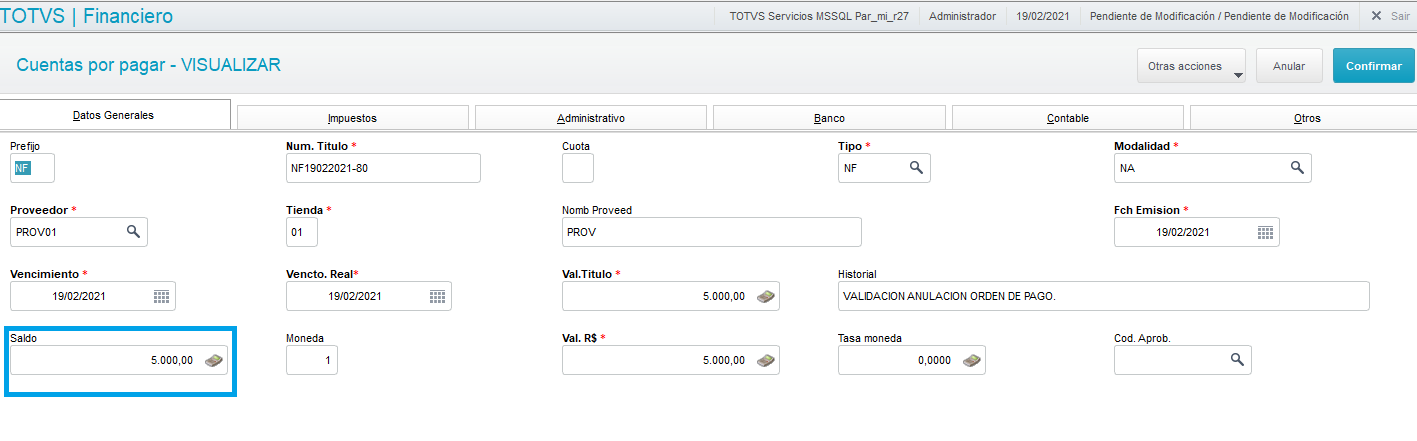1417x441 pixels.
Task: Click the Val. R$ amount value
Action: pos(724,361)
